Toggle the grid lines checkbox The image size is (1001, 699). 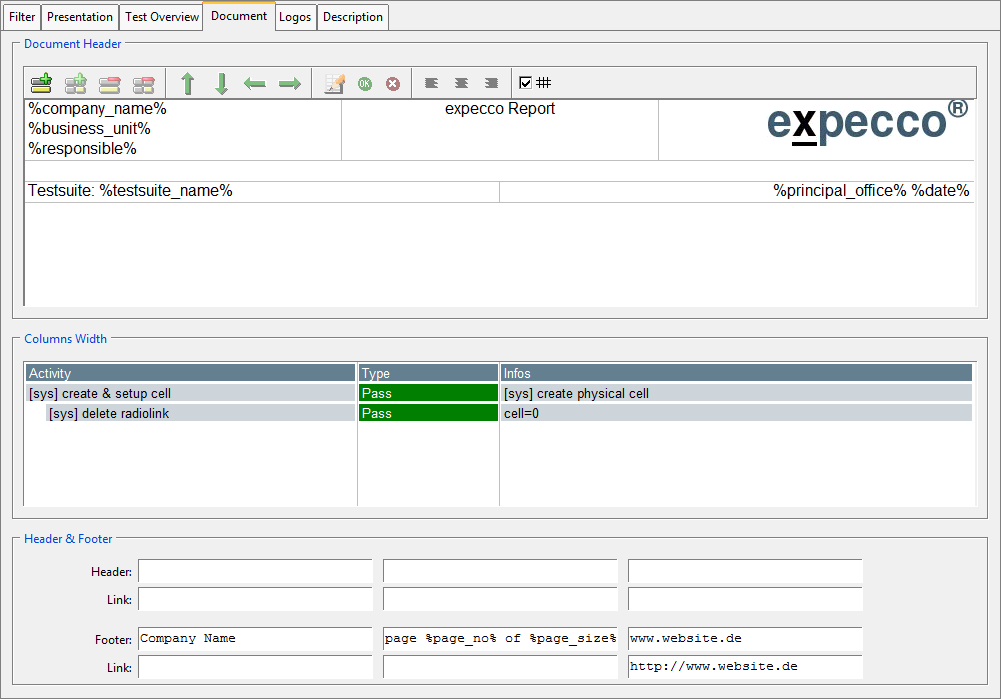pyautogui.click(x=526, y=83)
